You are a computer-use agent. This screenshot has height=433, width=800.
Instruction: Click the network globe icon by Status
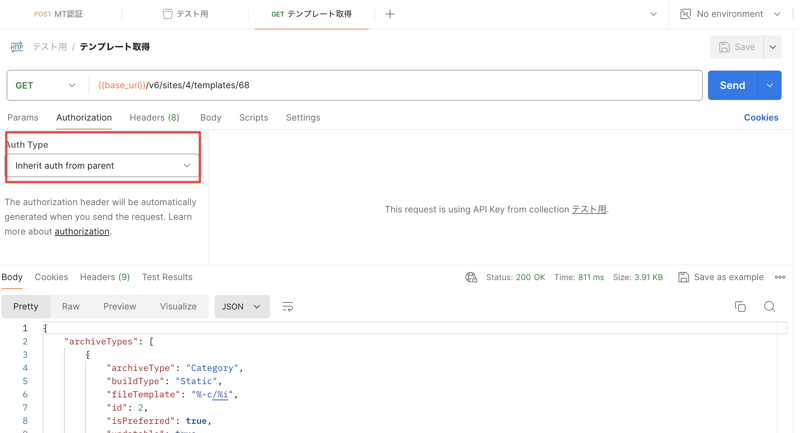tap(471, 277)
